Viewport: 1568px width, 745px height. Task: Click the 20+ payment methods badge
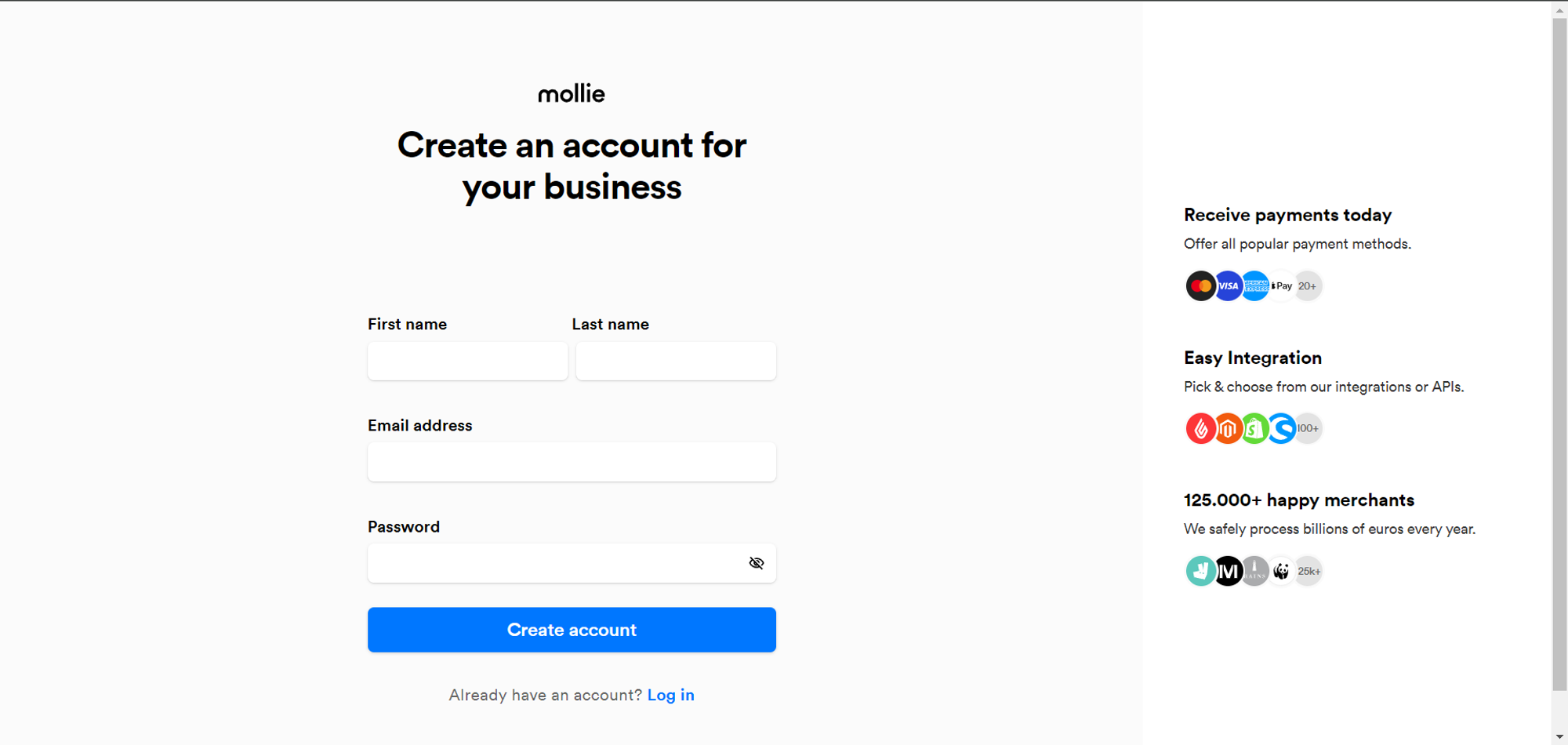[1308, 285]
